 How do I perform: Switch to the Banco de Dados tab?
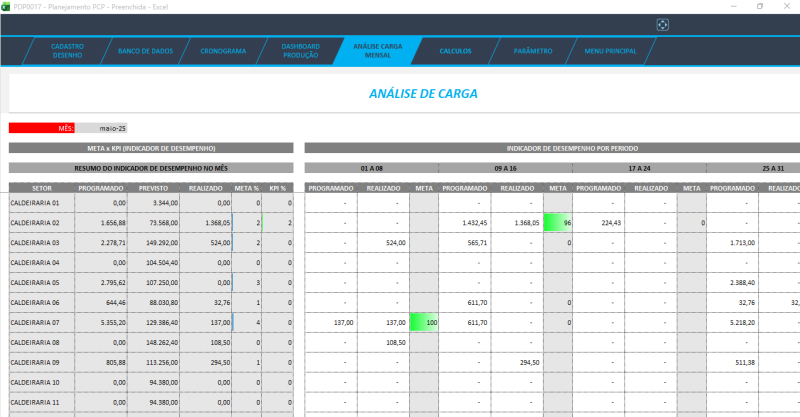pyautogui.click(x=145, y=51)
